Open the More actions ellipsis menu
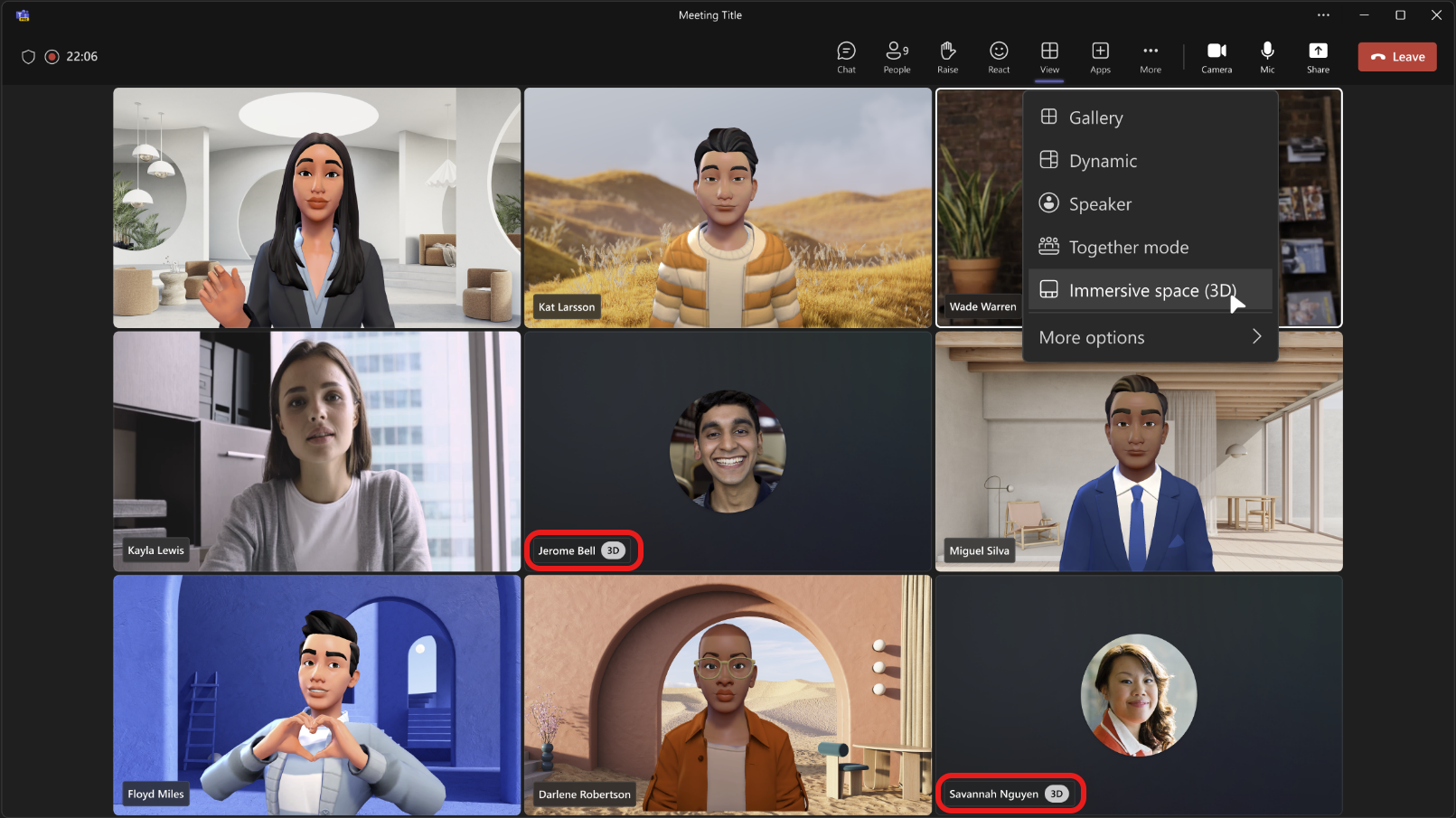Screen dimensions: 1456x818 tap(1150, 56)
